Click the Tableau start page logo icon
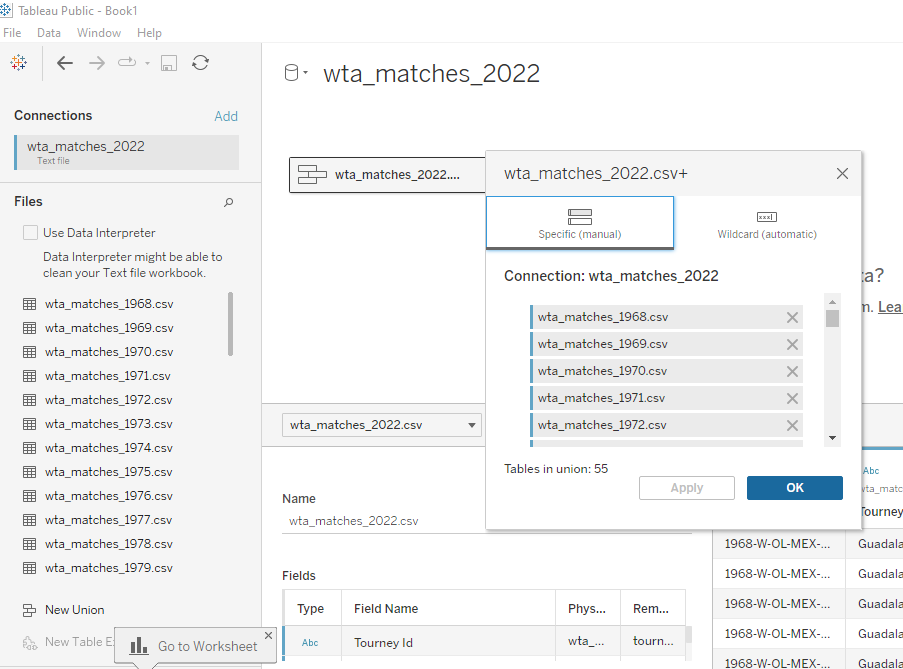Screen dimensions: 903x669 [x=18, y=62]
